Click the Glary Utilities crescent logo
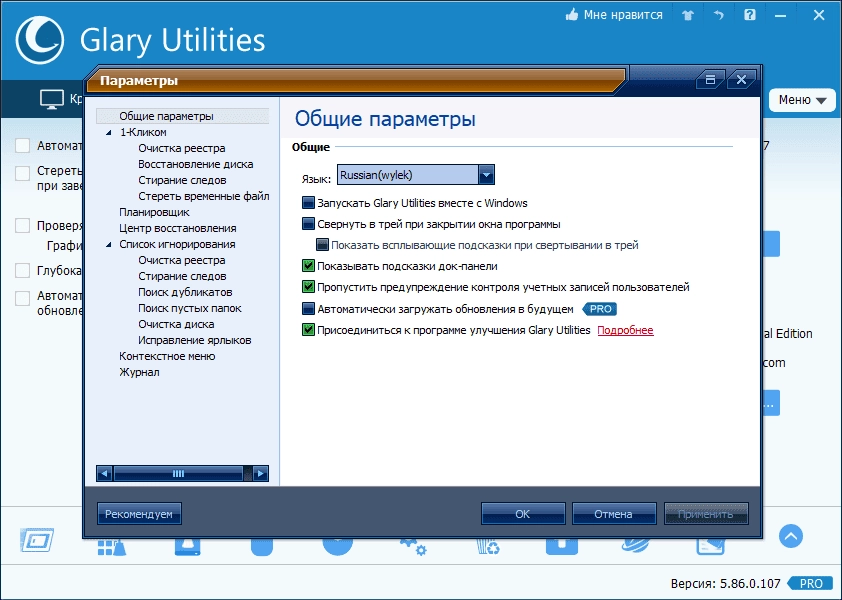This screenshot has width=842, height=600. (40, 40)
